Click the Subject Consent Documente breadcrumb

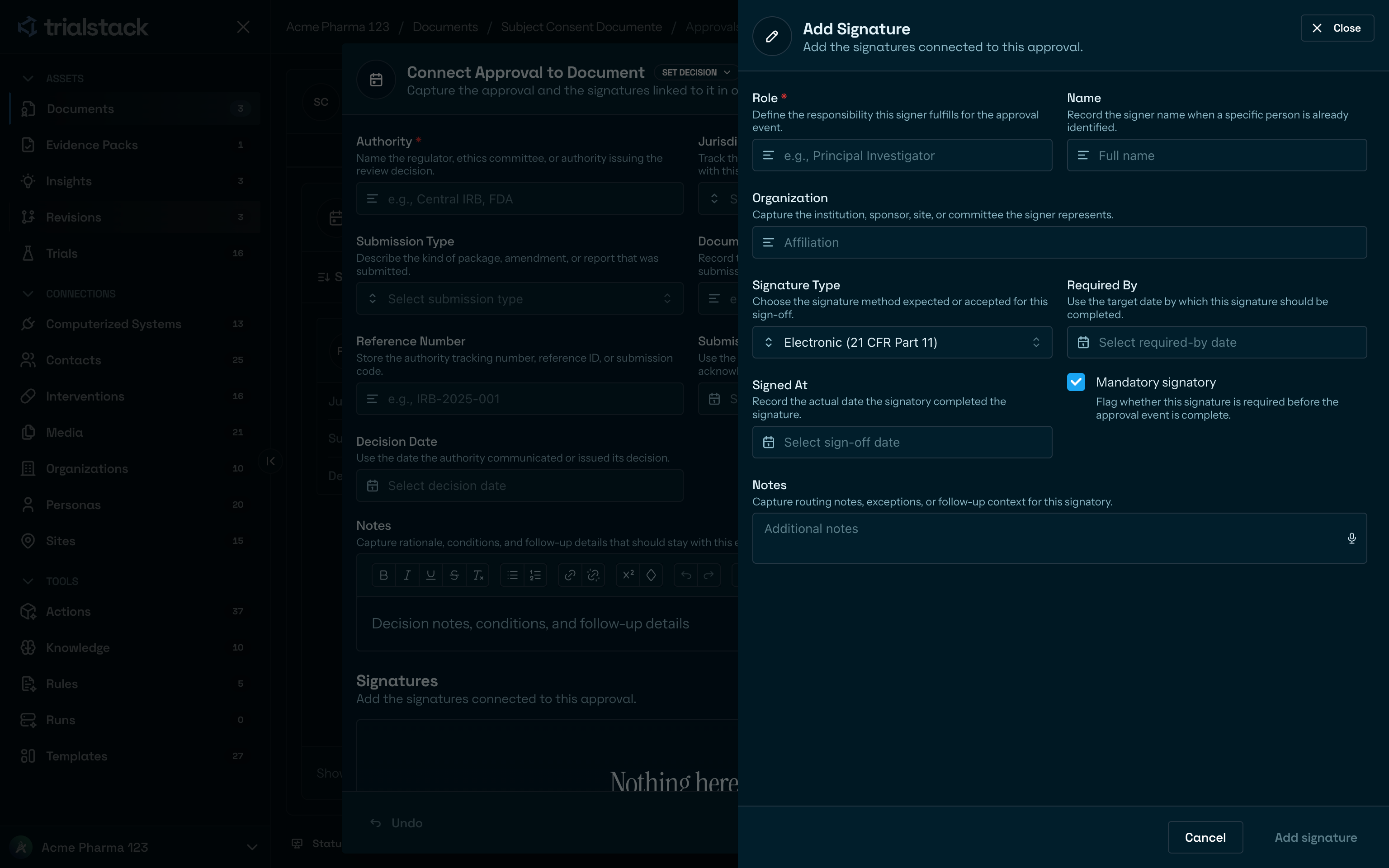click(581, 27)
